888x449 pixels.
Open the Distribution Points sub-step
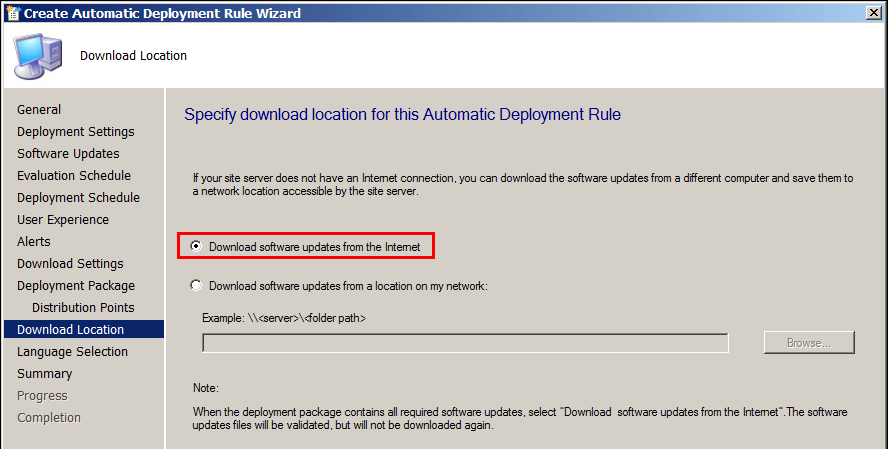(83, 308)
